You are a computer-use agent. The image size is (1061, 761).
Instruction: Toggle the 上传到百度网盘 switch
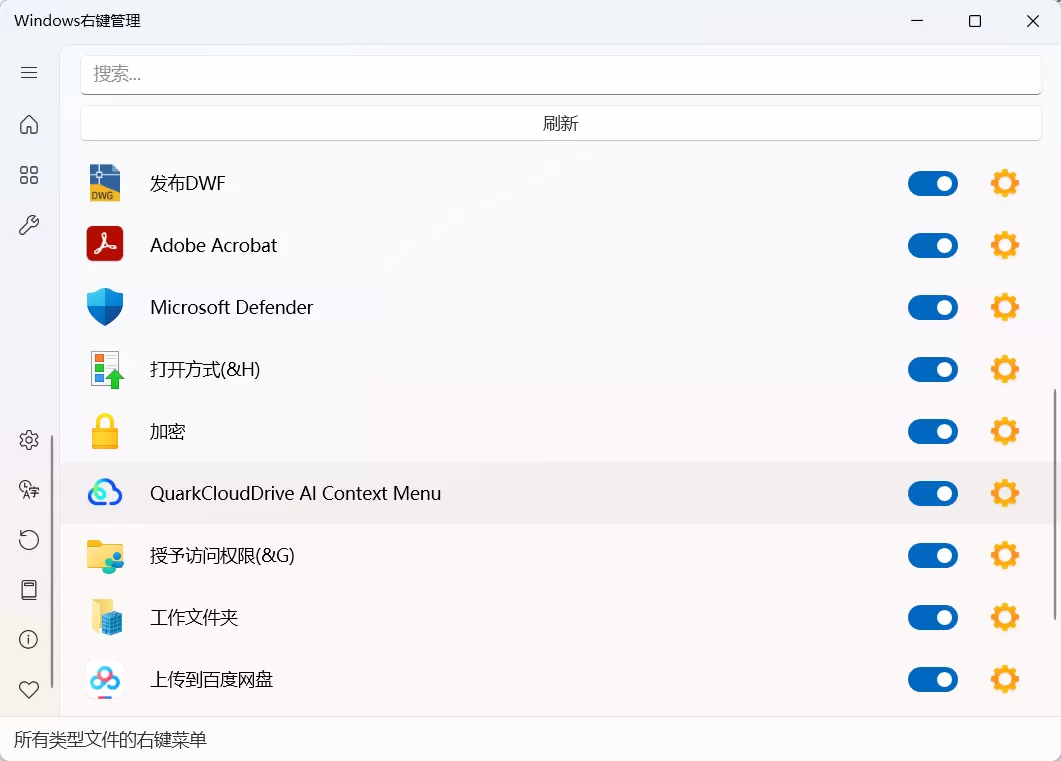(x=932, y=679)
